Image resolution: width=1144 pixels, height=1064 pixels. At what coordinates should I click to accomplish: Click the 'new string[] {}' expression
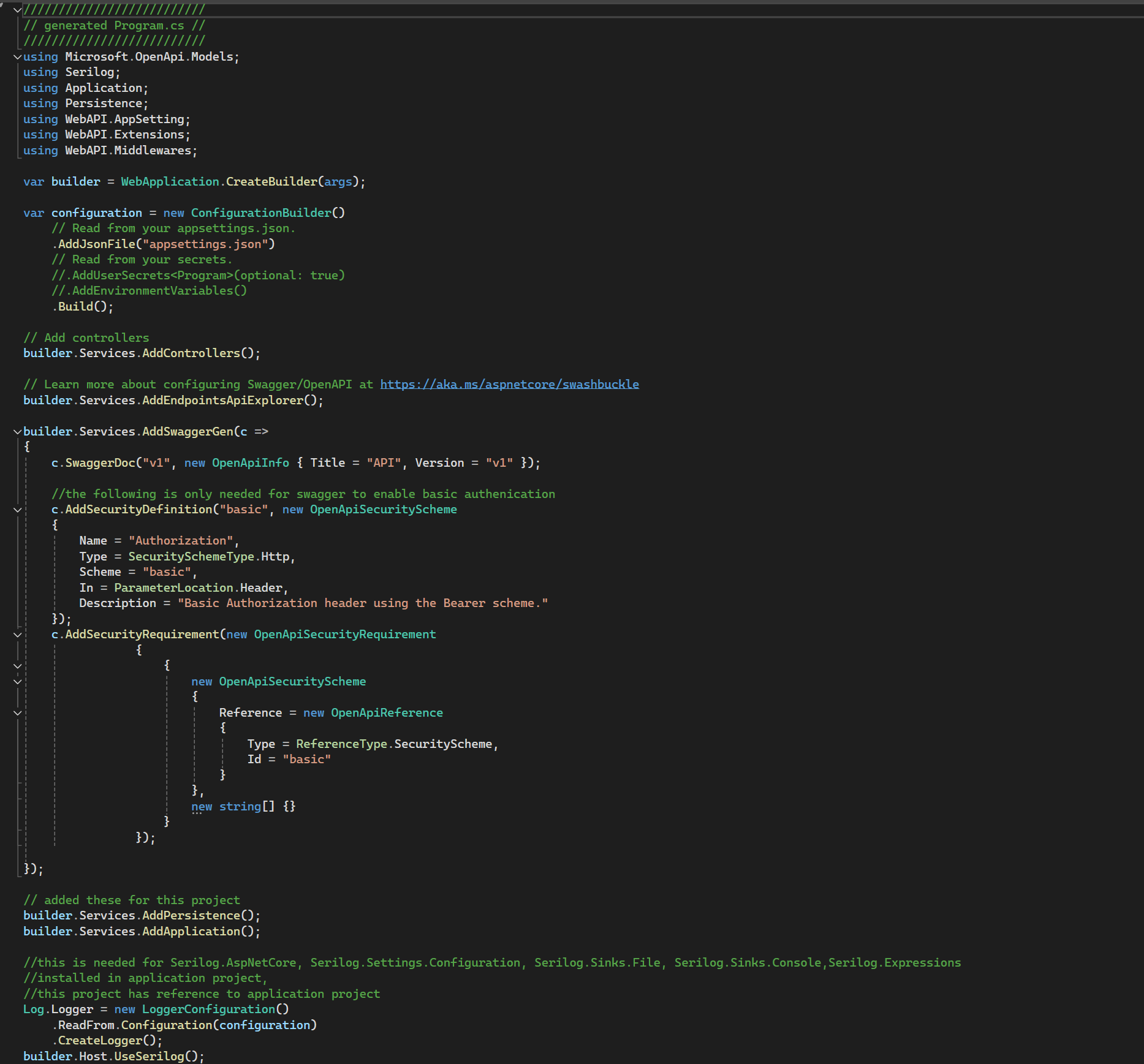pyautogui.click(x=243, y=806)
